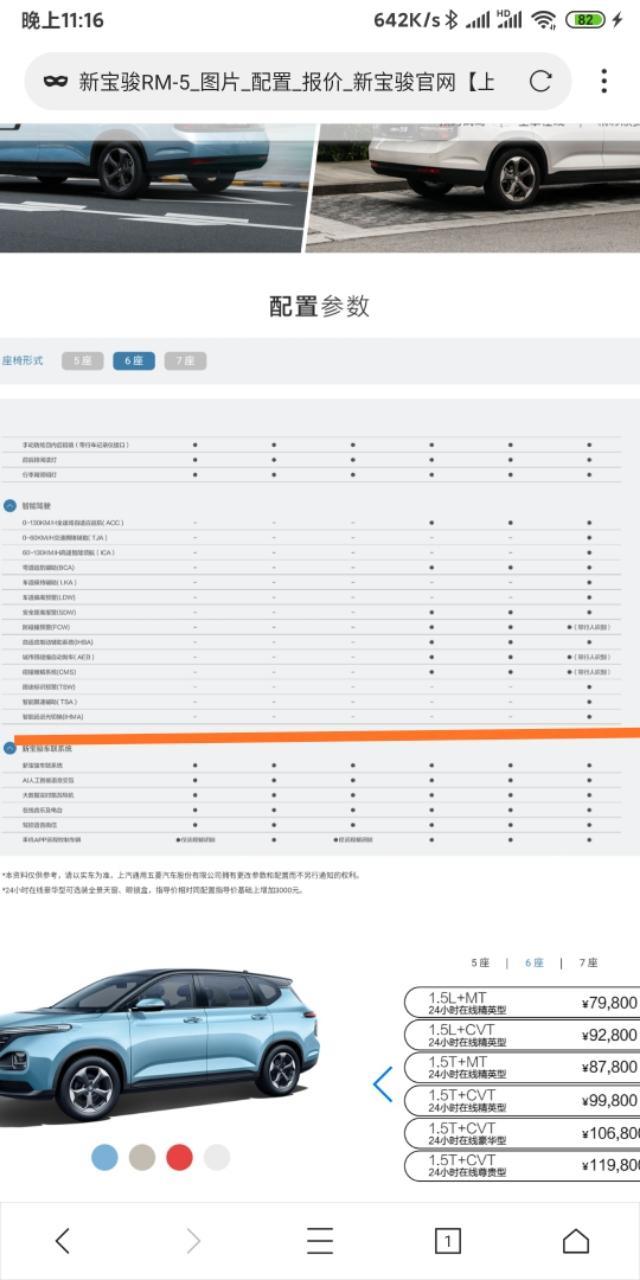Reload the page with the refresh icon

[540, 81]
